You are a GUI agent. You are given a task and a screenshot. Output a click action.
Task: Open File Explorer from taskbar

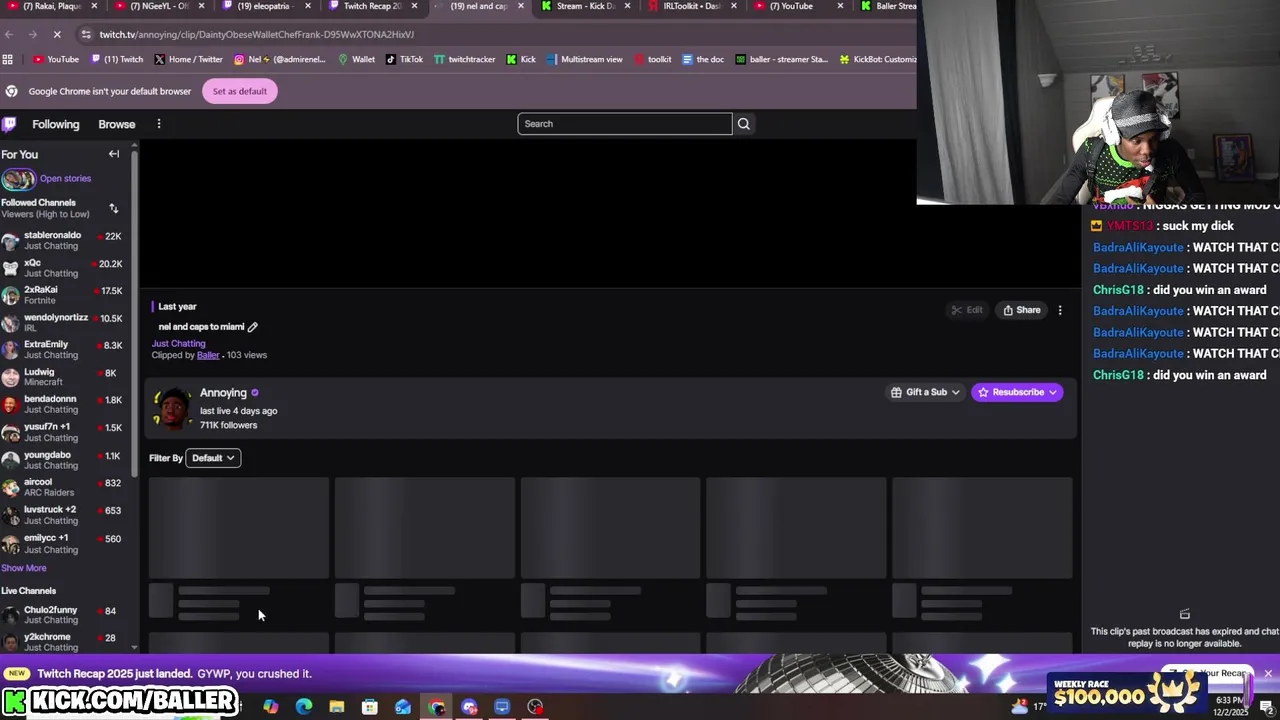337,707
